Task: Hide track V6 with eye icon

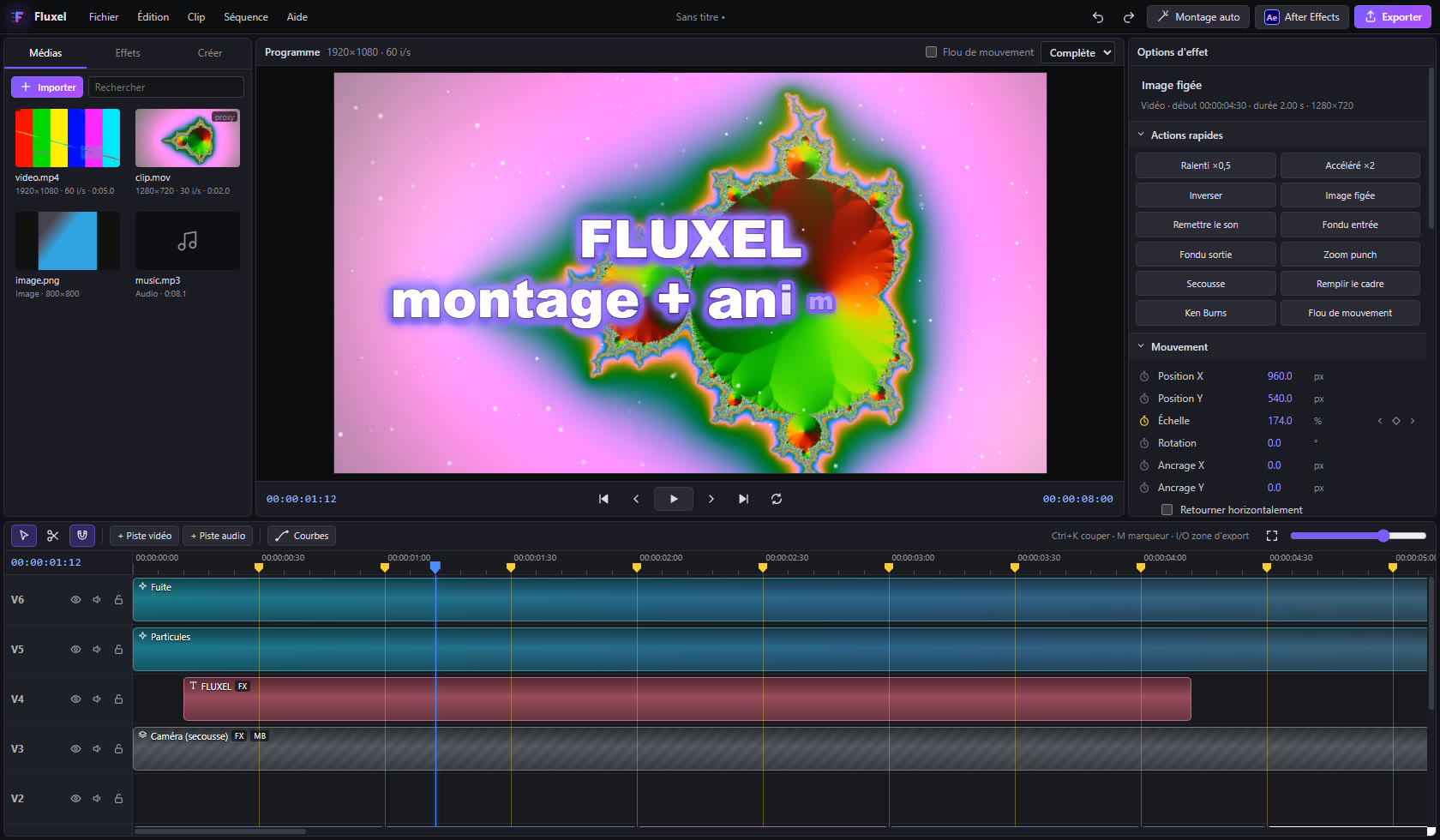Action: 75,600
